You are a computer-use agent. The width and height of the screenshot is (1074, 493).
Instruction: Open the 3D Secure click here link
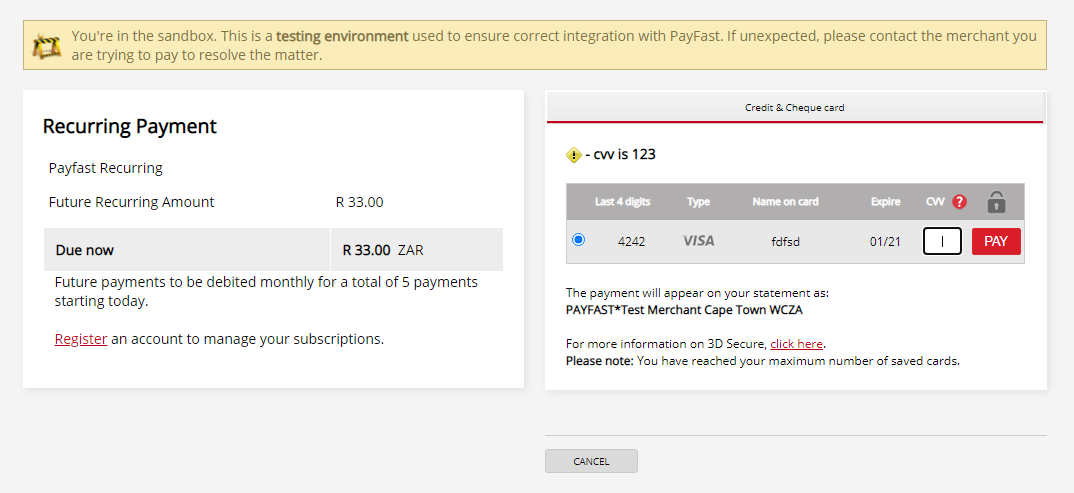(796, 344)
